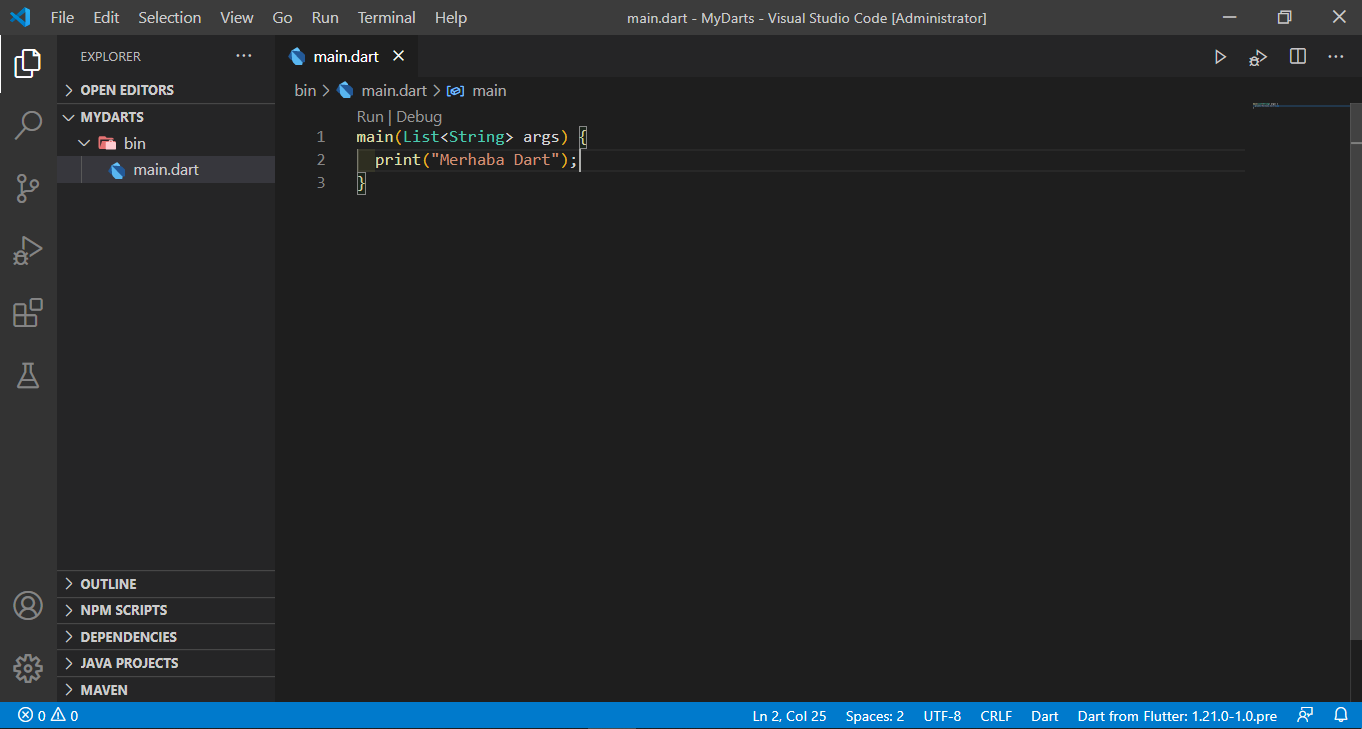Split the editor to the right

tap(1298, 57)
